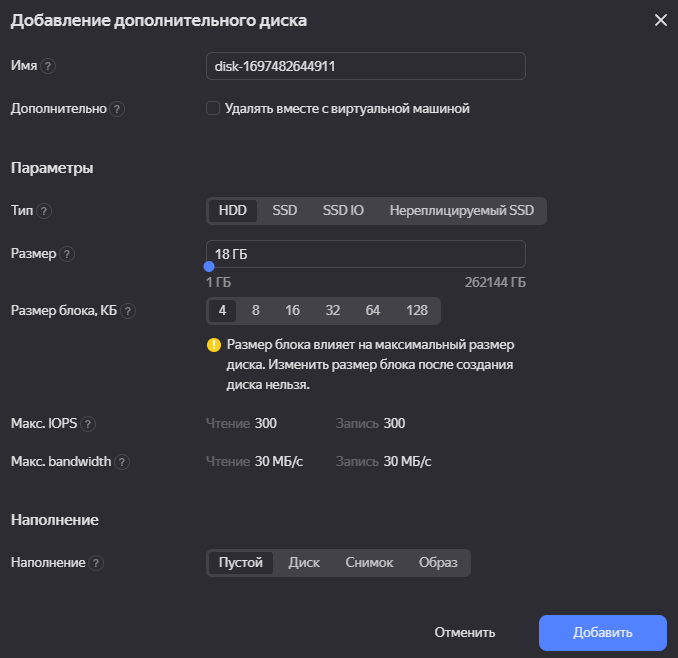Show the help hint for Размер
Viewport: 678px width, 658px height.
(67, 254)
